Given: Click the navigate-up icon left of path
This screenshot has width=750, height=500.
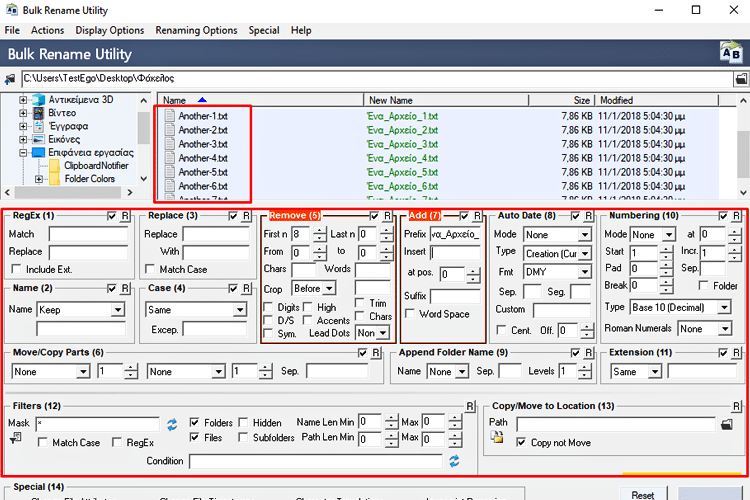Looking at the screenshot, I should pos(10,79).
